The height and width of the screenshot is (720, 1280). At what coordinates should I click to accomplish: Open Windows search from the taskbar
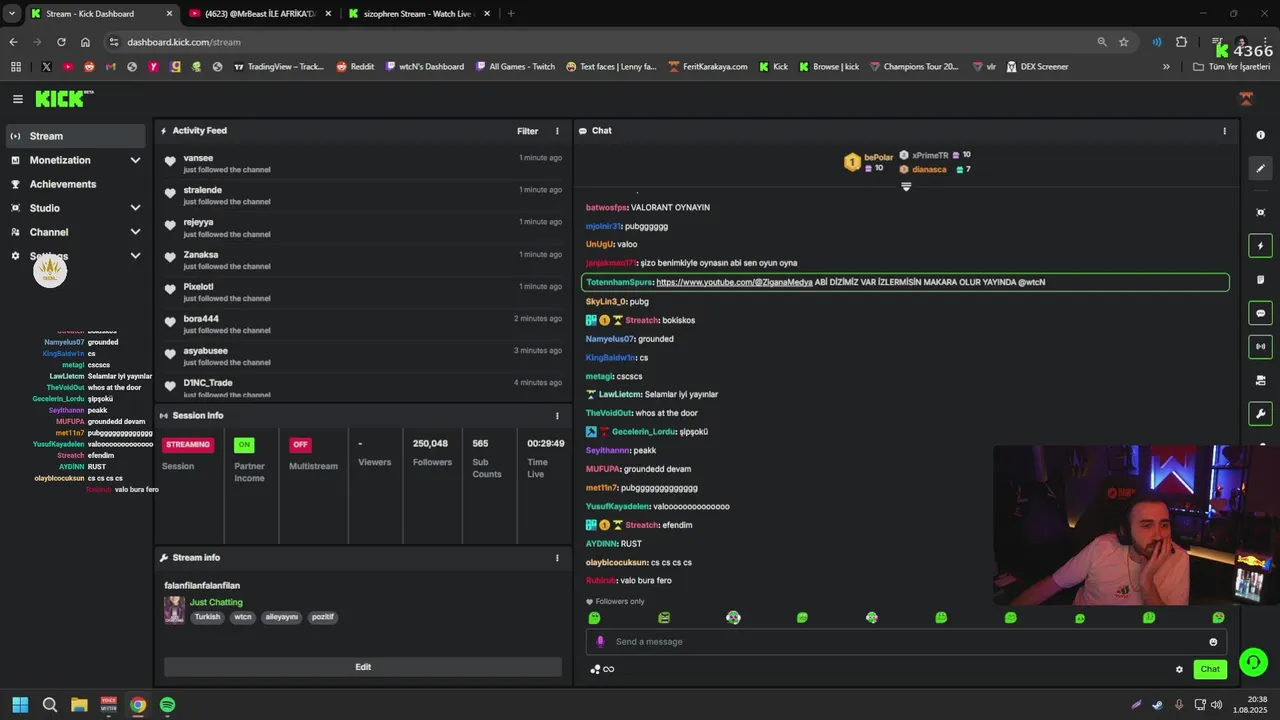(50, 705)
